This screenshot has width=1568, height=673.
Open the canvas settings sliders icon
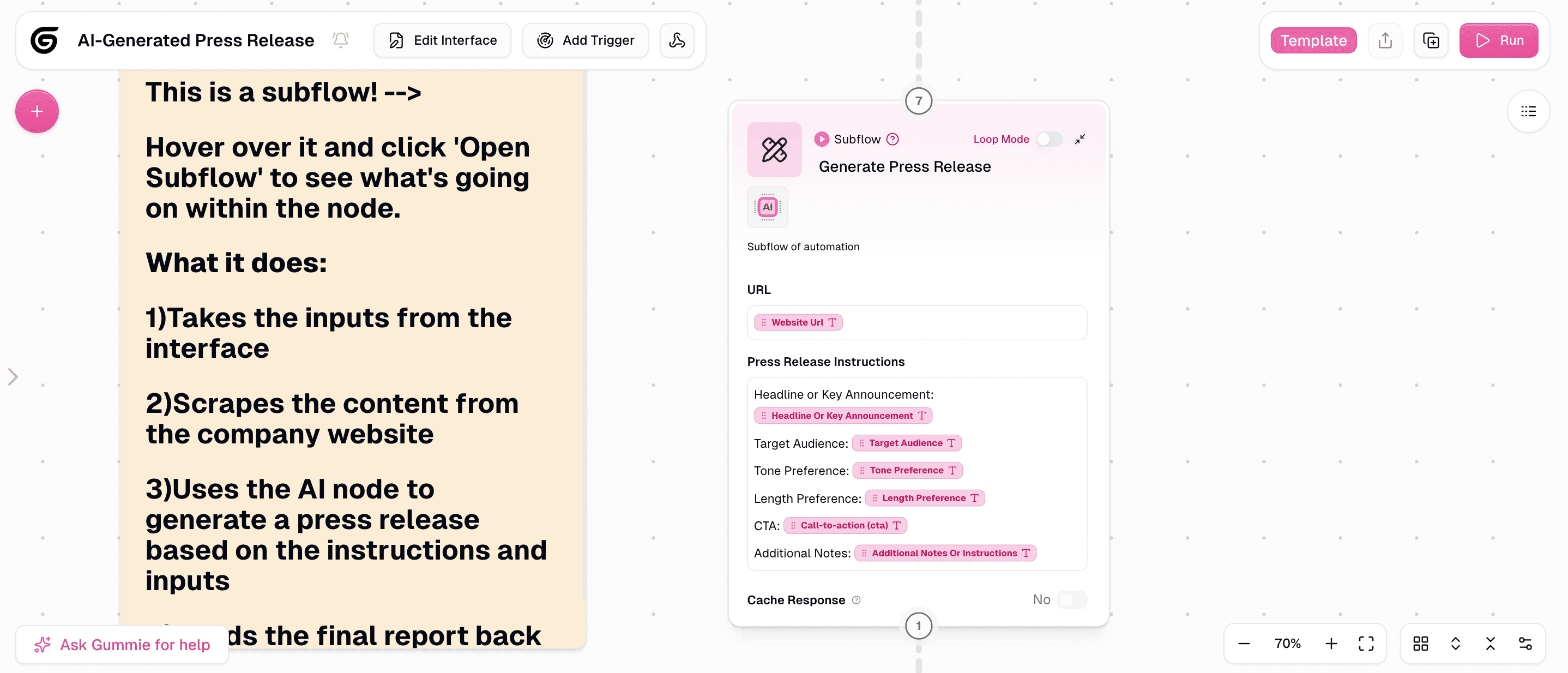point(1525,644)
